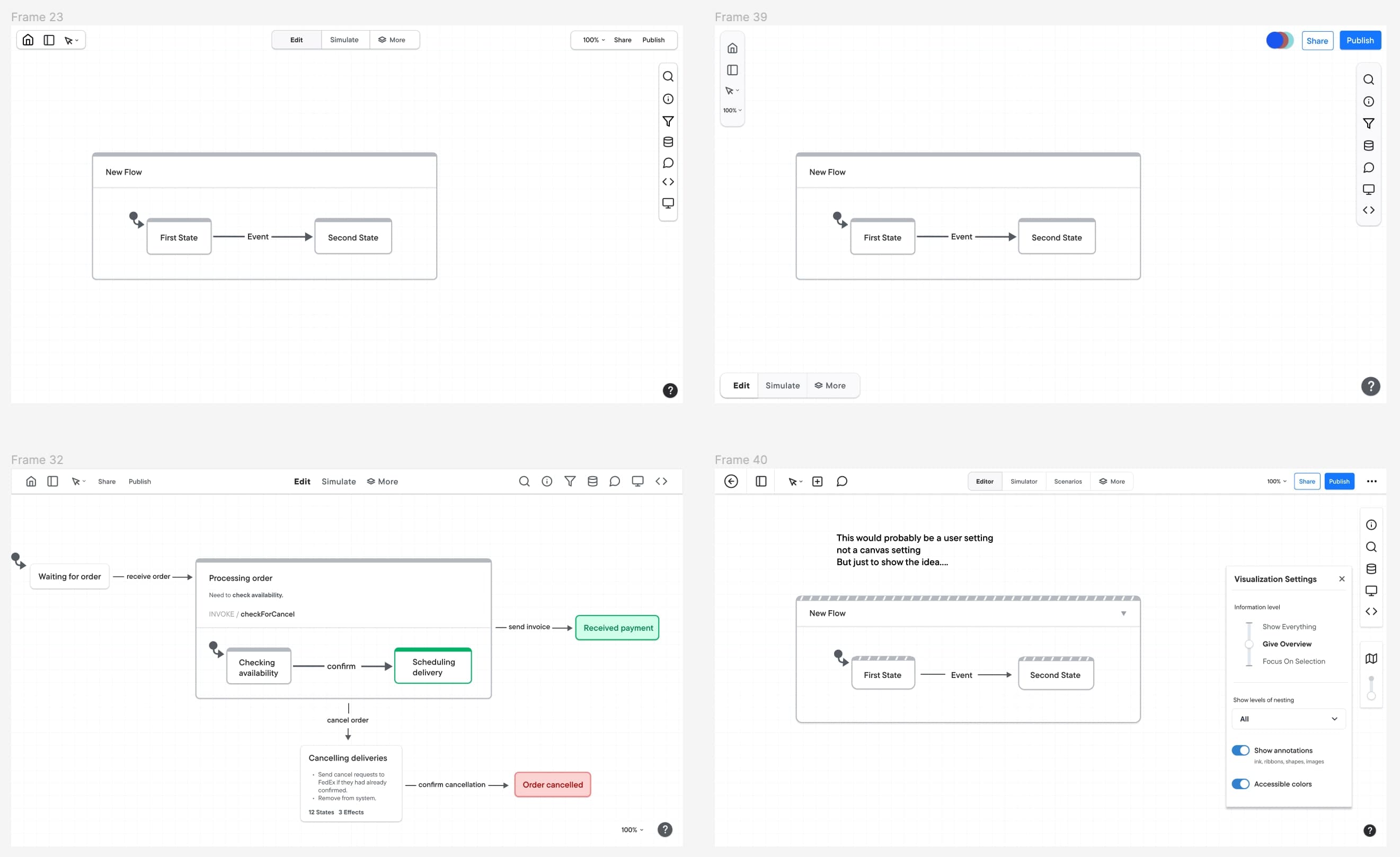The width and height of the screenshot is (1400, 857).
Task: Select the Database/layers icon in Frame 39 sidebar
Action: click(x=1368, y=143)
